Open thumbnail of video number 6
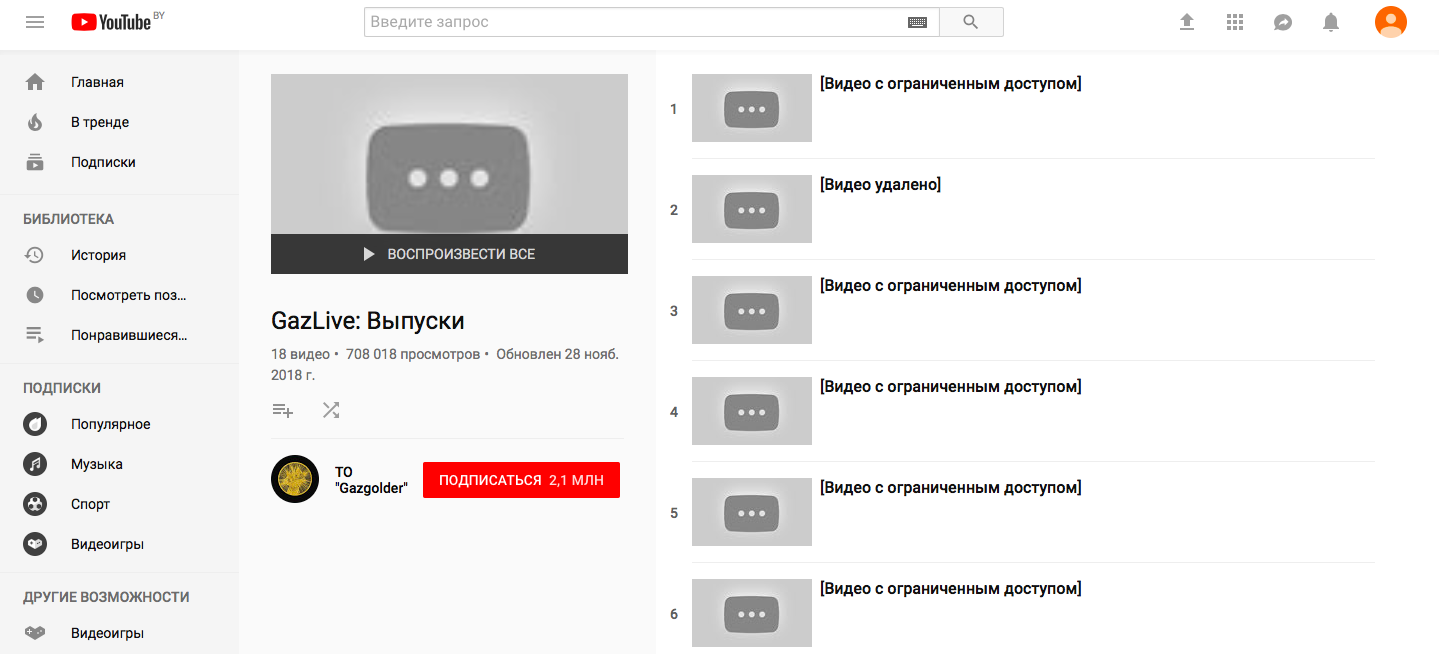Image resolution: width=1439 pixels, height=654 pixels. (x=752, y=613)
